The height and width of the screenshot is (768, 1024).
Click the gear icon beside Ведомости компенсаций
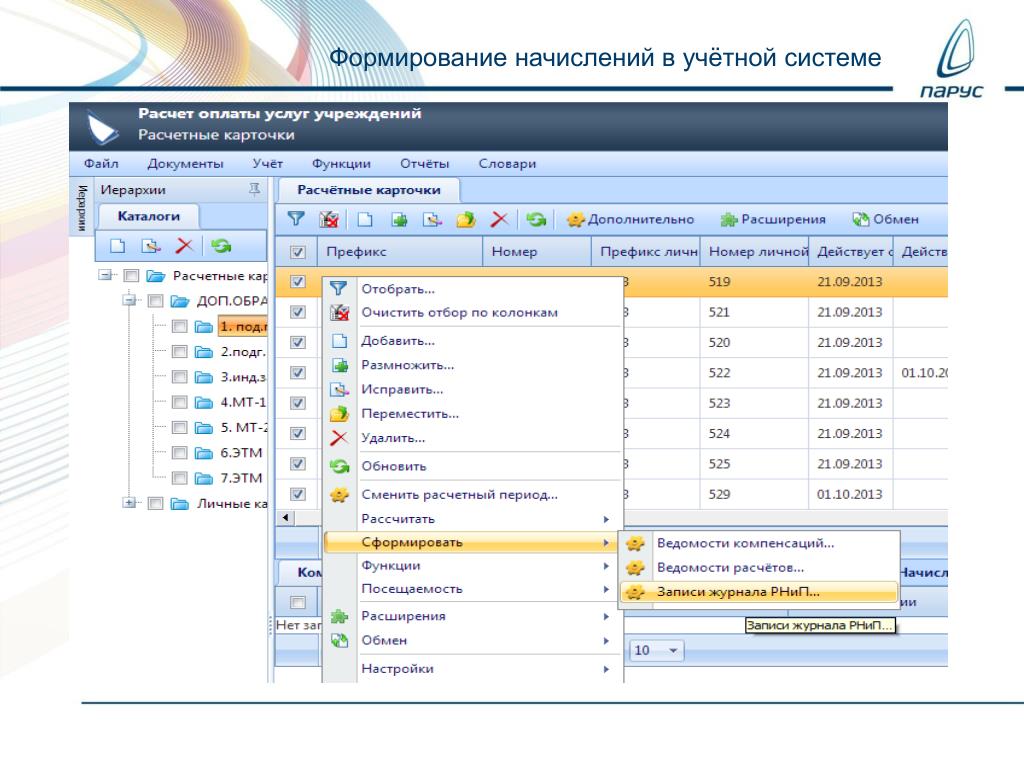tap(635, 543)
